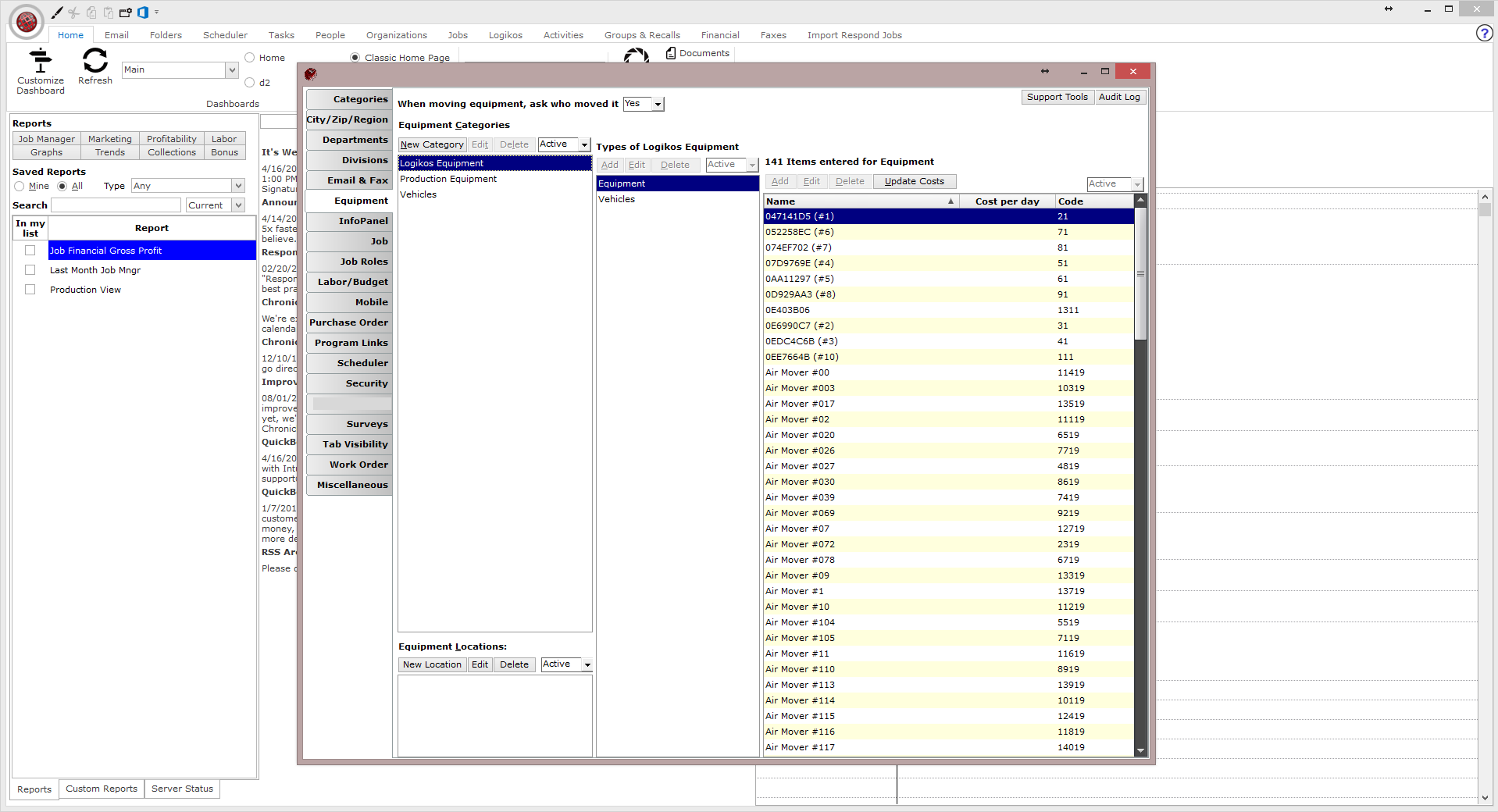Select the d2 dashboard radio button
The image size is (1498, 812).
pyautogui.click(x=250, y=83)
